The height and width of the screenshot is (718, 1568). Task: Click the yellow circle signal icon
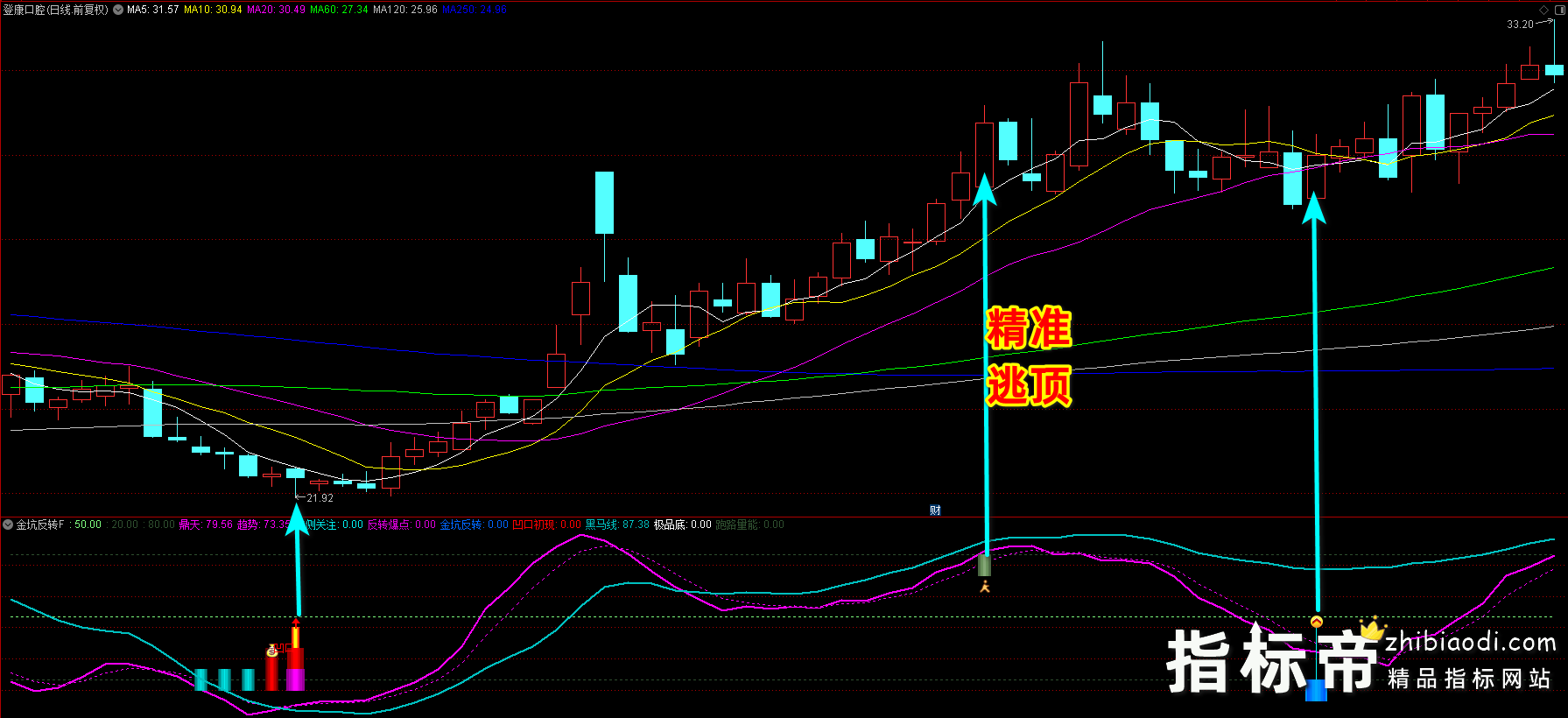point(1317,622)
